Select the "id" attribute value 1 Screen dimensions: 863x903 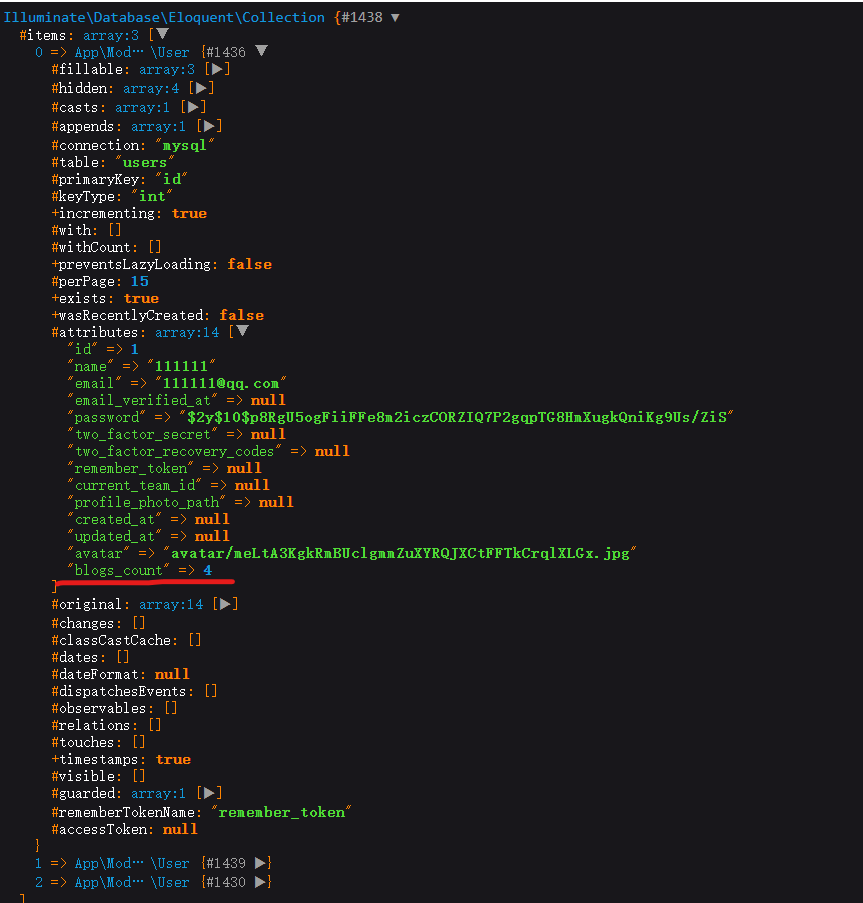point(134,349)
